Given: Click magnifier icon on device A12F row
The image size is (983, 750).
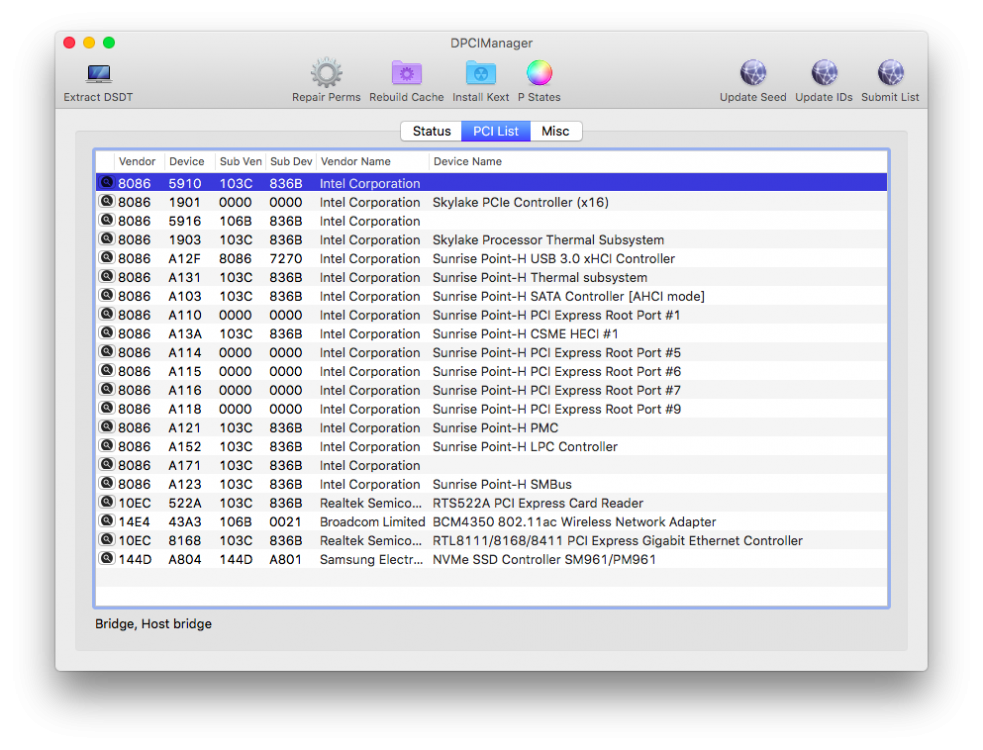Looking at the screenshot, I should point(107,258).
